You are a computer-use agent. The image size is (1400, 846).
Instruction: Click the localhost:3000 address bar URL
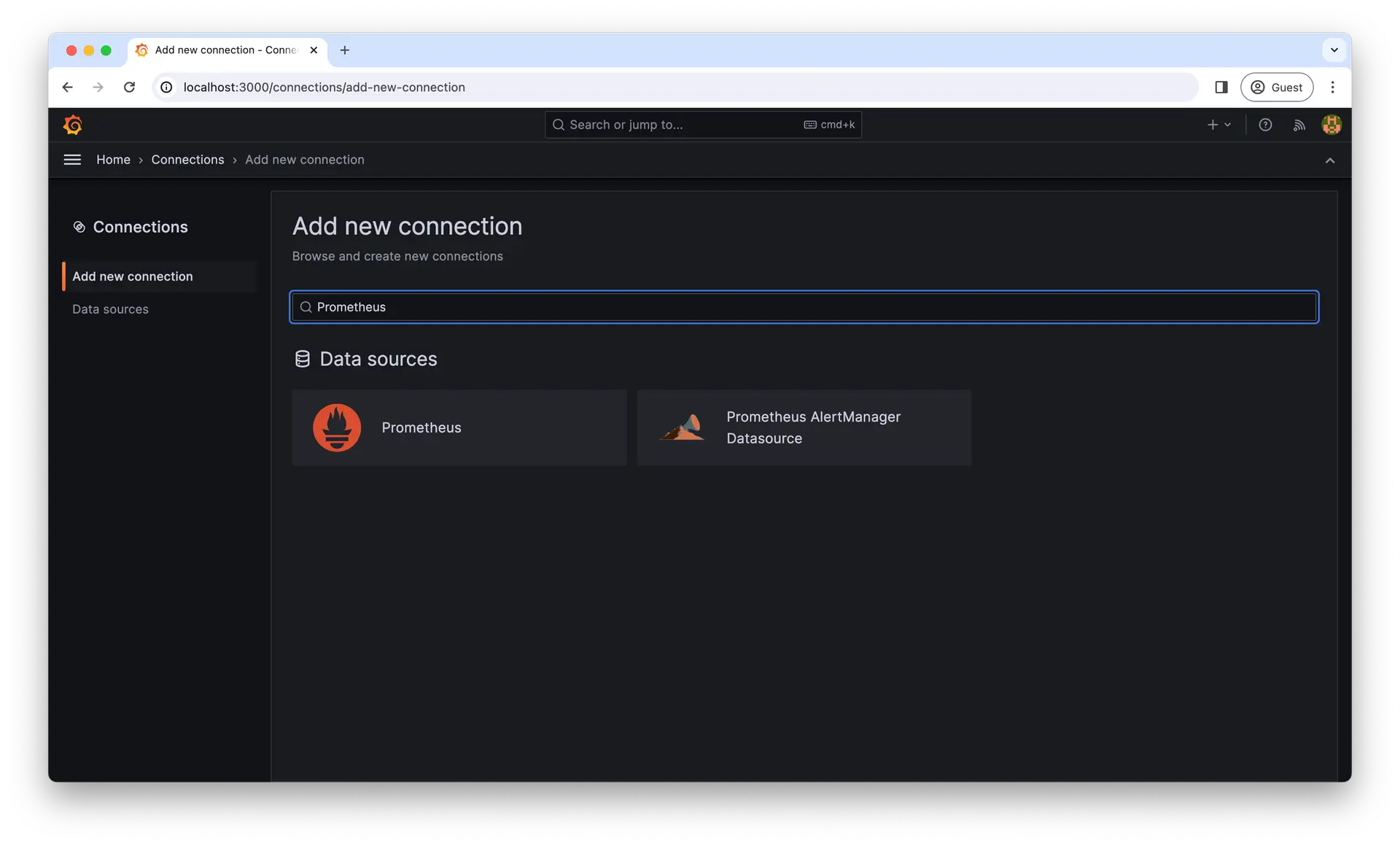coord(324,88)
